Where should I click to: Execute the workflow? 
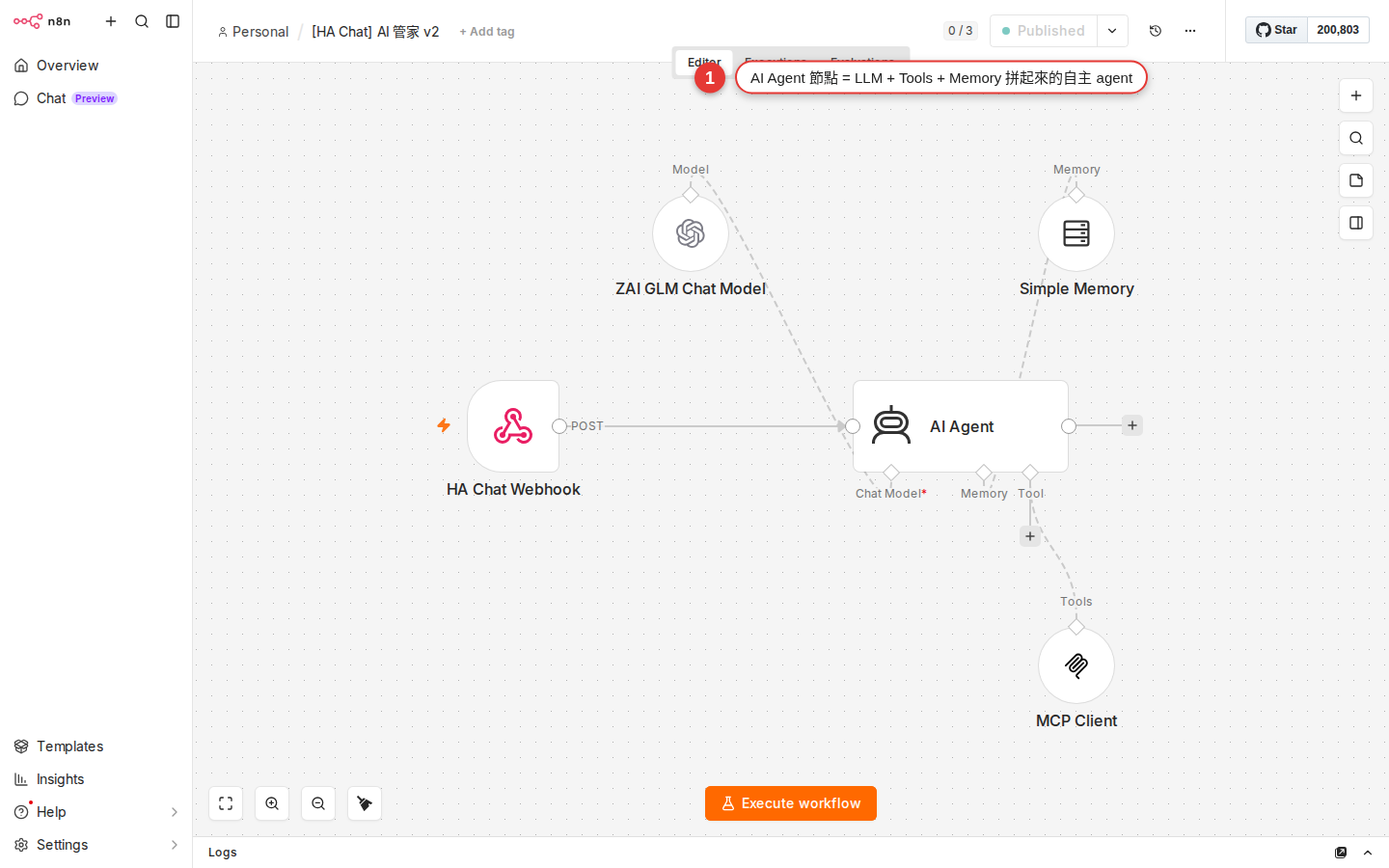[x=791, y=803]
